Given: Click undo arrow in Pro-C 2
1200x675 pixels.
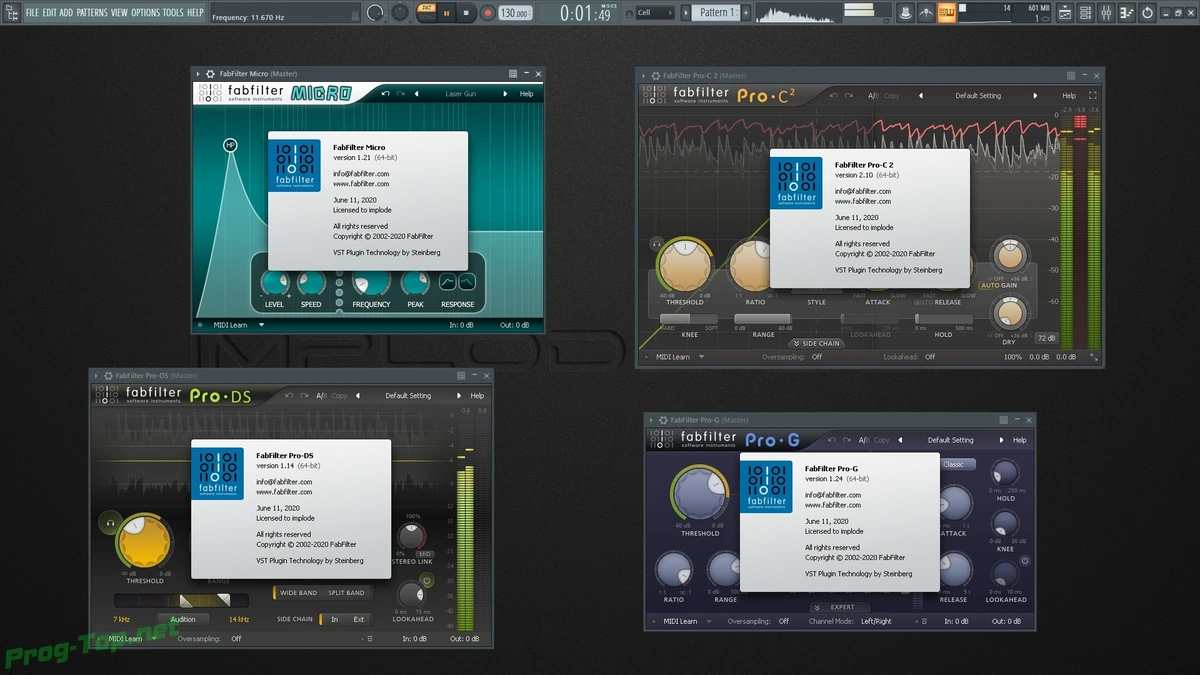Looking at the screenshot, I should click(832, 96).
